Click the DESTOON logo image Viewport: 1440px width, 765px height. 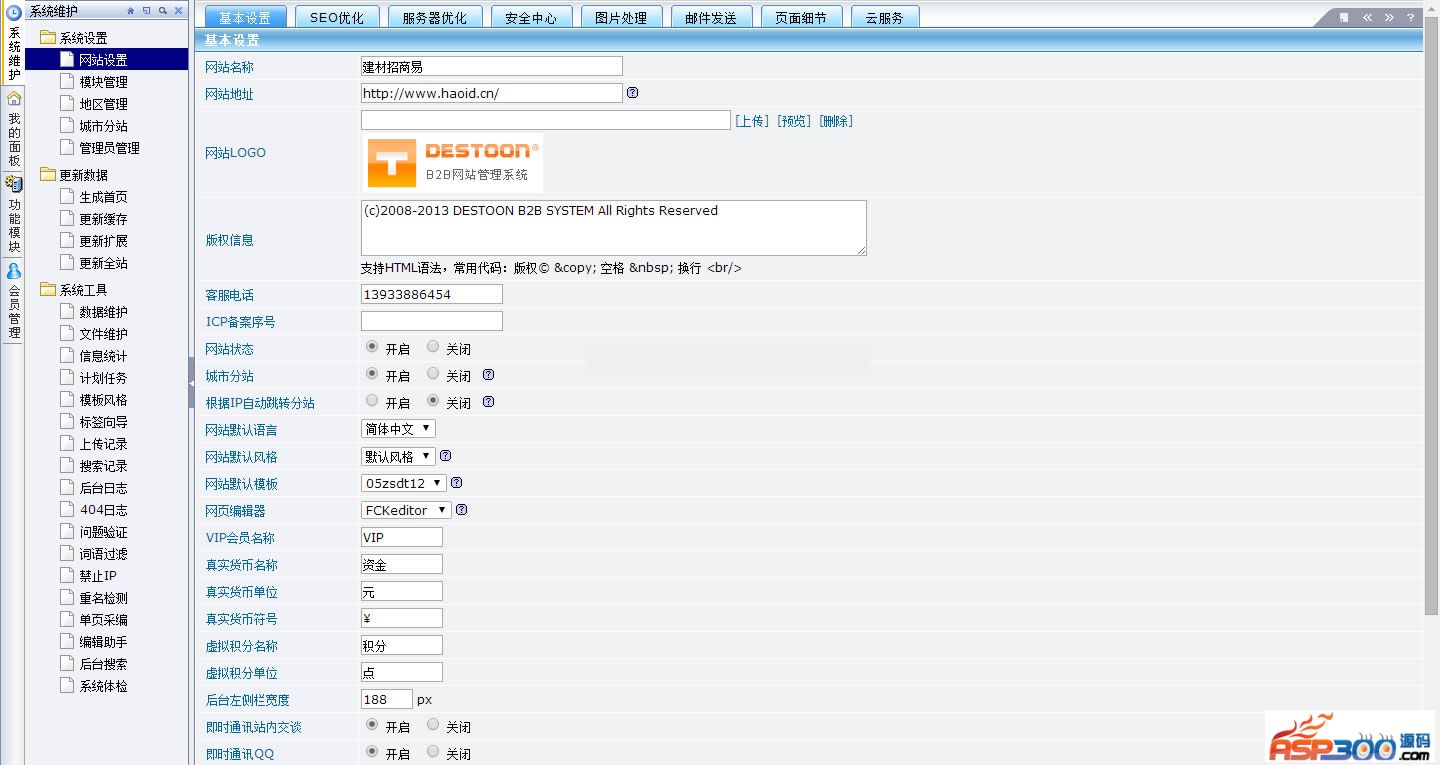tap(452, 163)
